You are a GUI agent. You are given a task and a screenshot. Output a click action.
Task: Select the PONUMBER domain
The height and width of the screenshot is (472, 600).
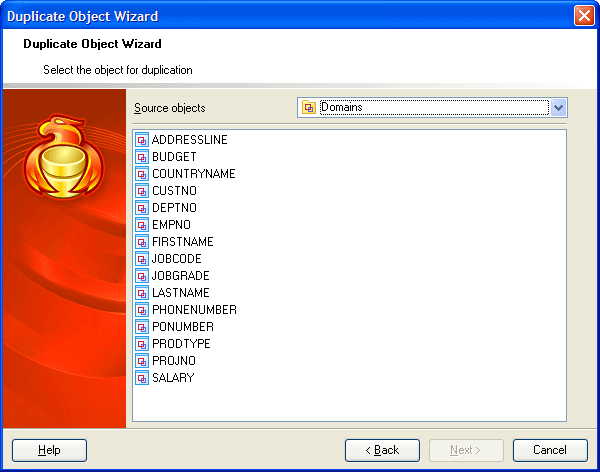[x=183, y=327]
